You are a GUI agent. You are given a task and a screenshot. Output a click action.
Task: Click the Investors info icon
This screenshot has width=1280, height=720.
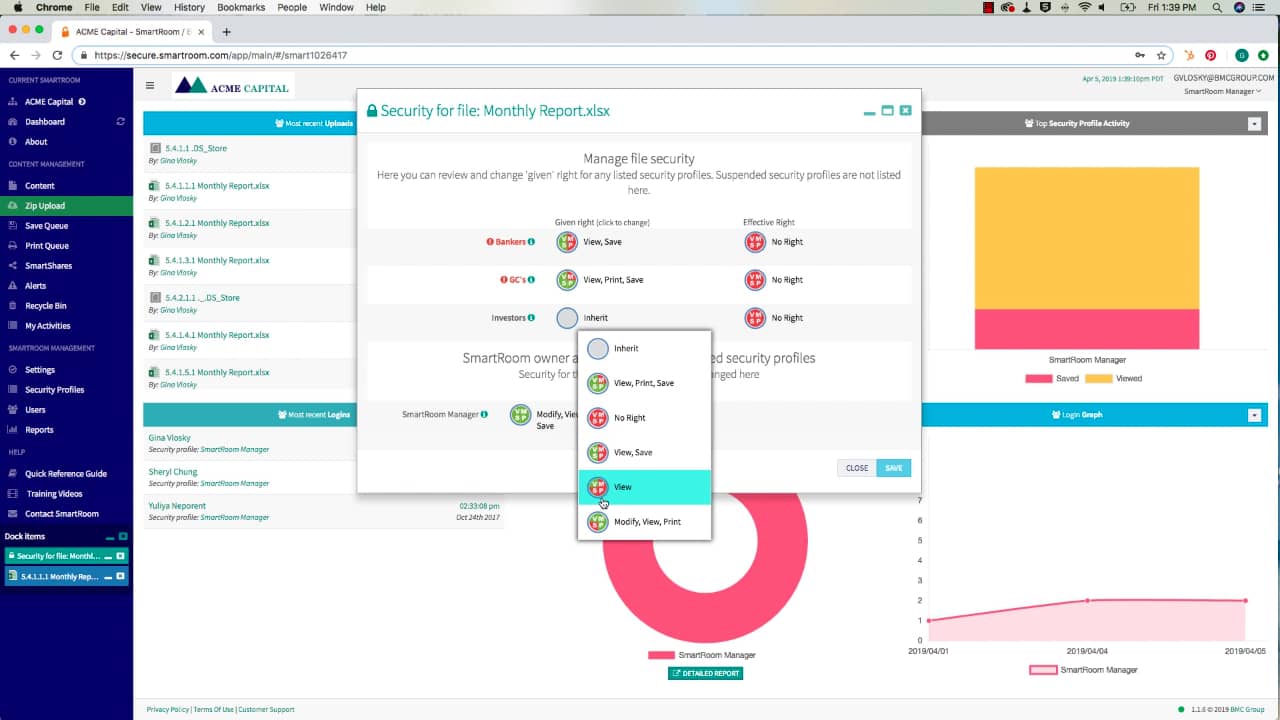click(x=531, y=318)
